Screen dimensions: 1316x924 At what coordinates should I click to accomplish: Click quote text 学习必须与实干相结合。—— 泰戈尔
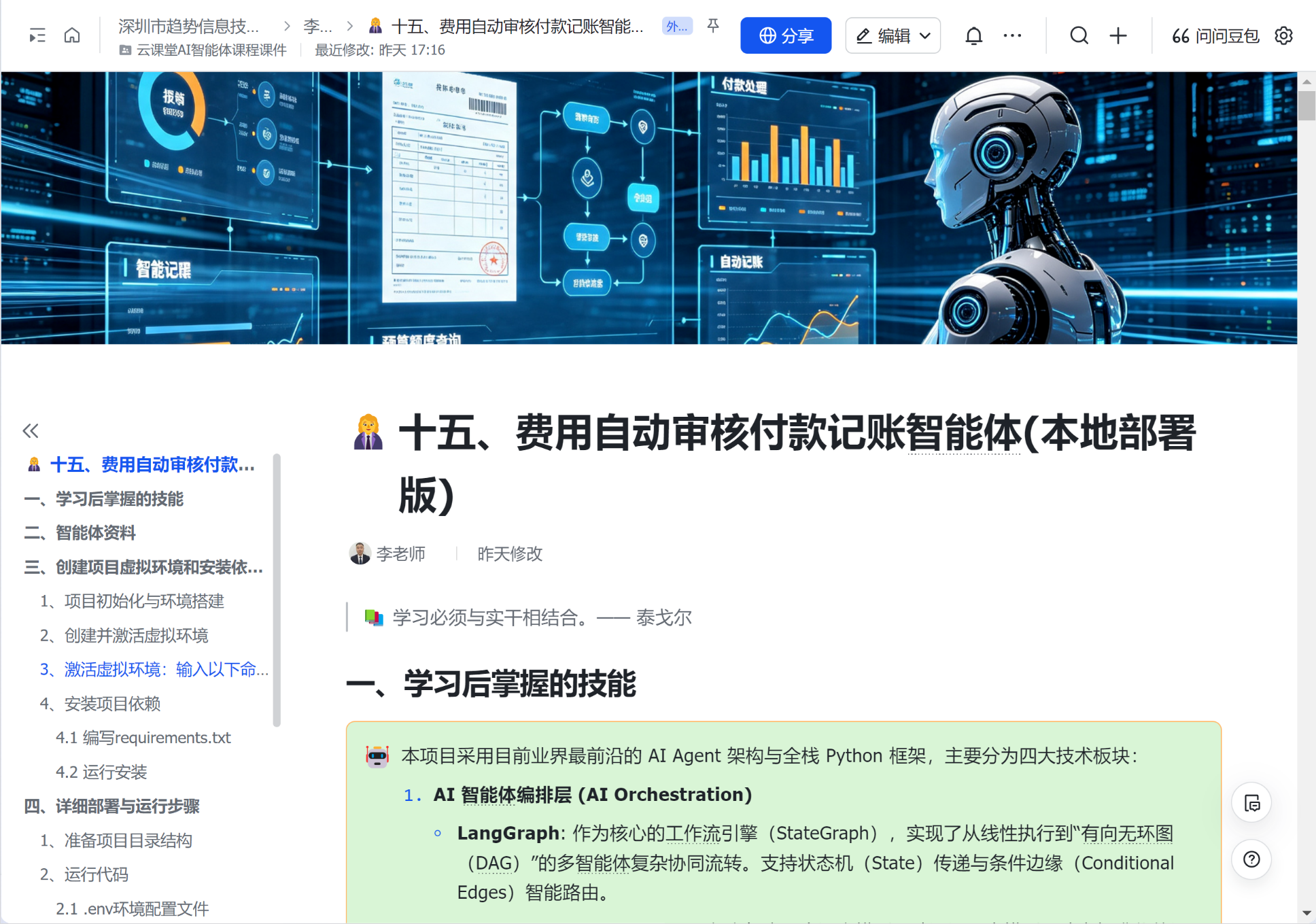point(542,617)
